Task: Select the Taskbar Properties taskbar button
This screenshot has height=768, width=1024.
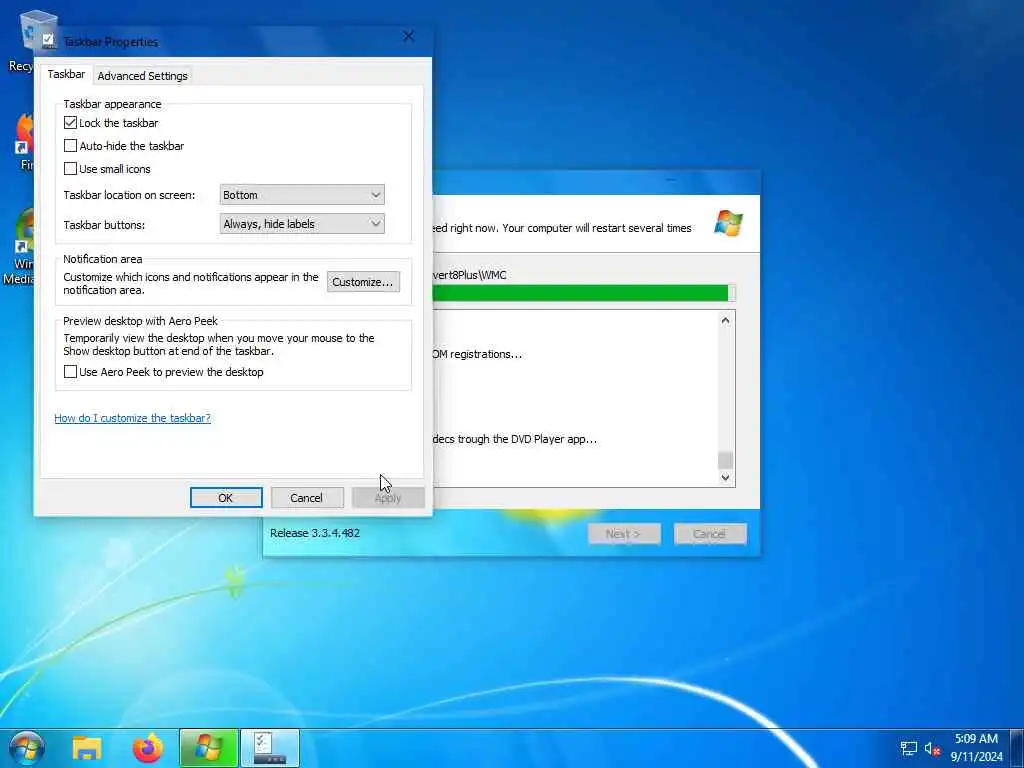Action: click(270, 748)
